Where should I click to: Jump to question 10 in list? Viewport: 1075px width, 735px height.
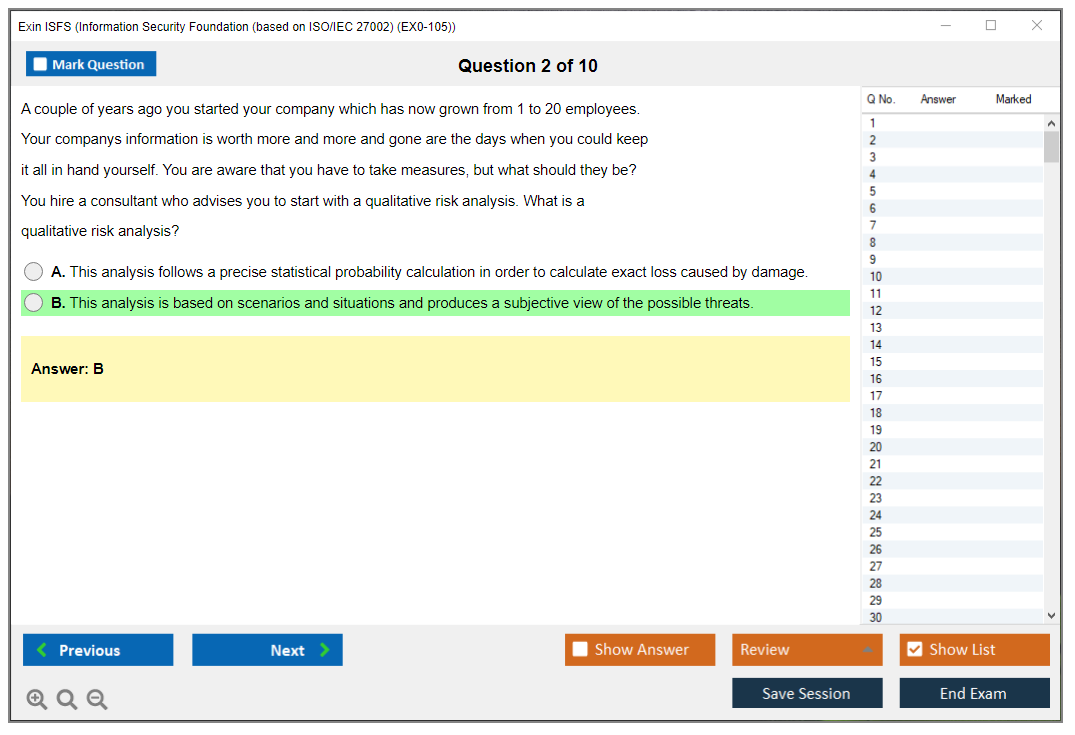(876, 277)
